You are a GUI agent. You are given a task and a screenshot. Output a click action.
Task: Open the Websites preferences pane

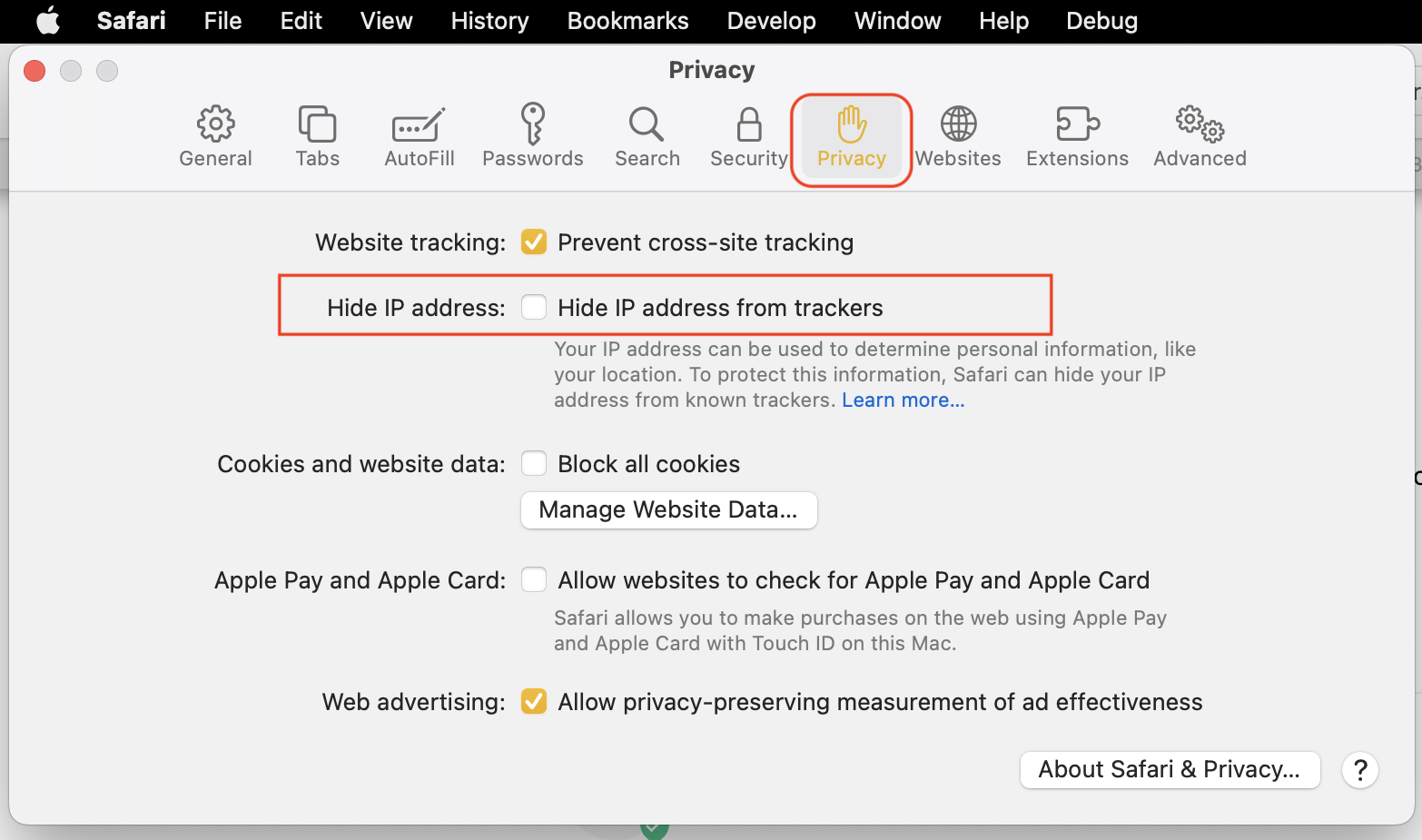tap(958, 137)
